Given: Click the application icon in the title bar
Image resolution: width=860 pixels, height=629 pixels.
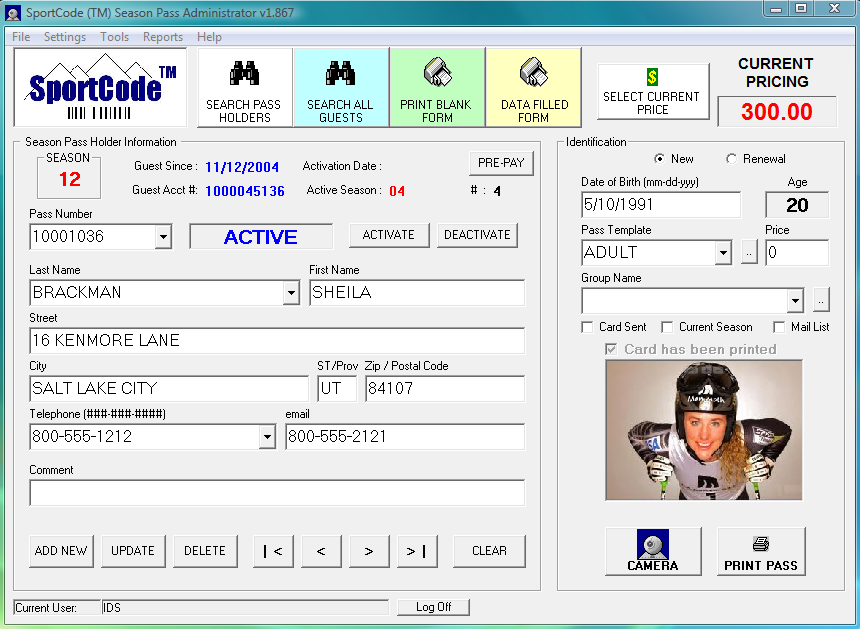Looking at the screenshot, I should coord(13,13).
